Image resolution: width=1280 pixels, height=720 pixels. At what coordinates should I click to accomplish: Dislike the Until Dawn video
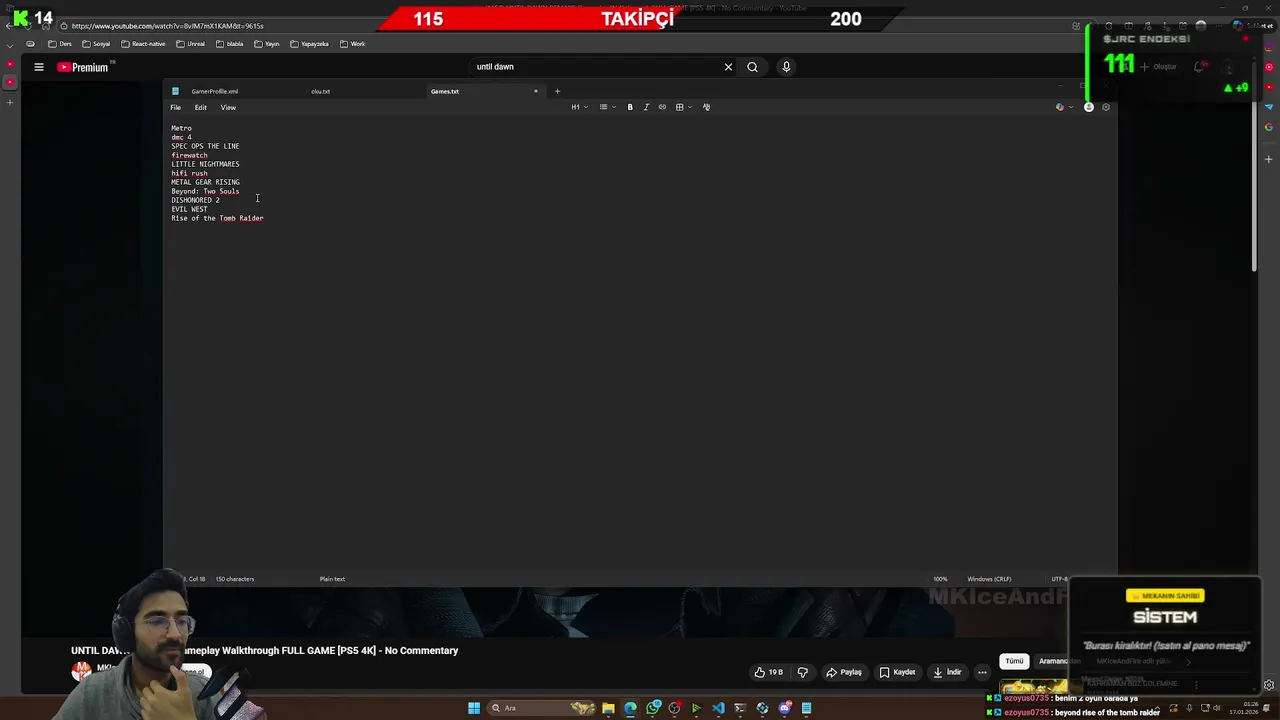tap(802, 672)
